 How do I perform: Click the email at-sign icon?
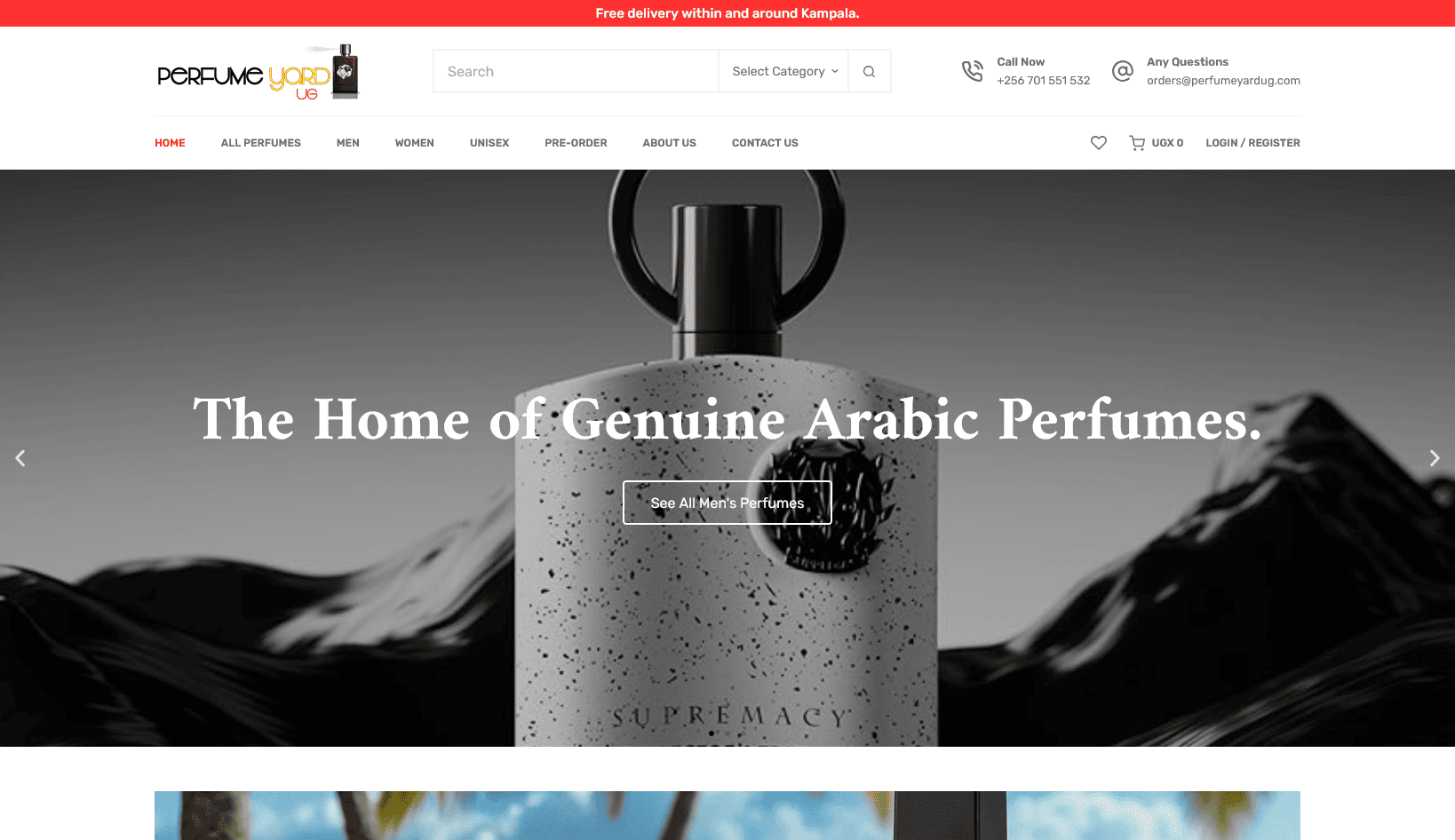tap(1123, 71)
